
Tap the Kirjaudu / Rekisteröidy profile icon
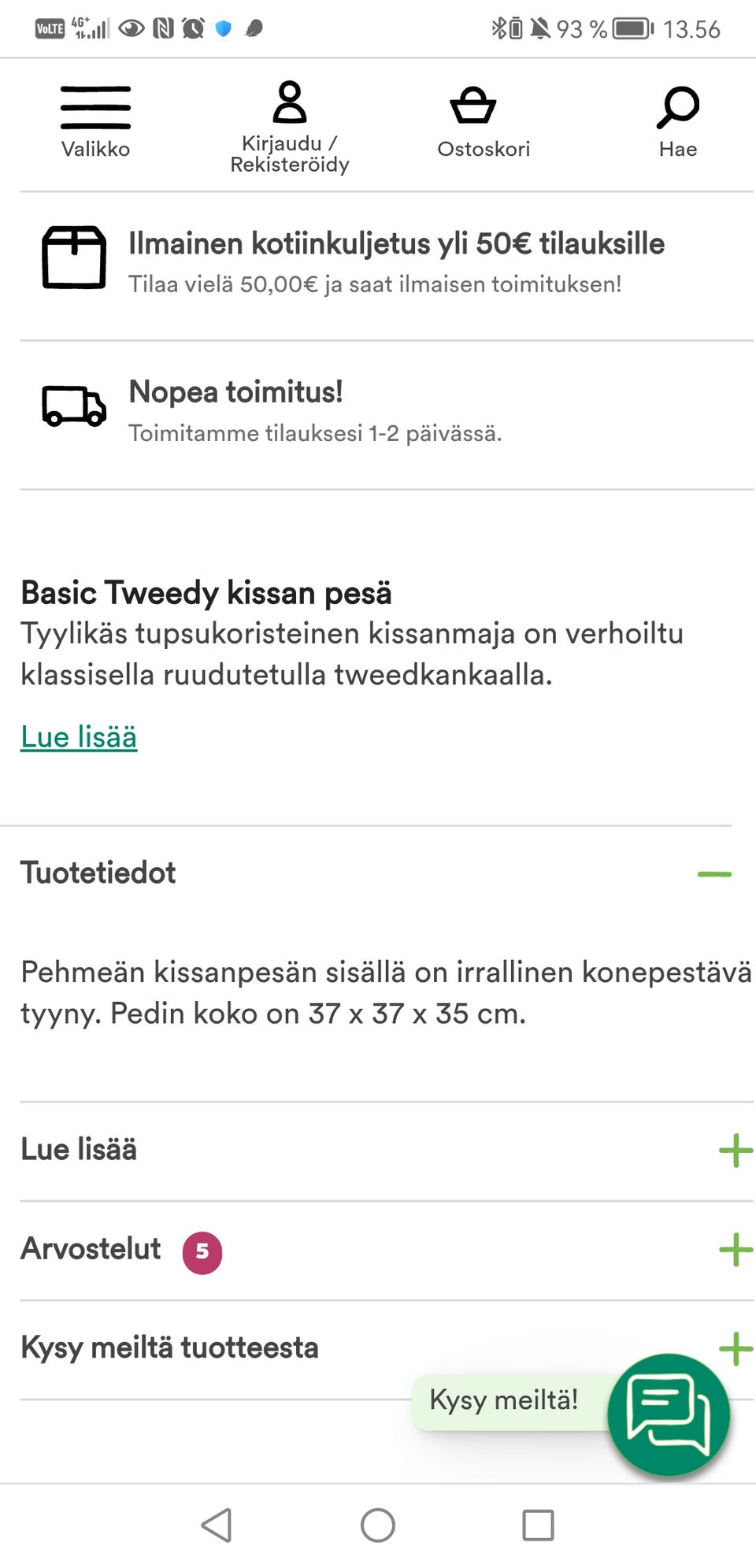click(x=289, y=104)
